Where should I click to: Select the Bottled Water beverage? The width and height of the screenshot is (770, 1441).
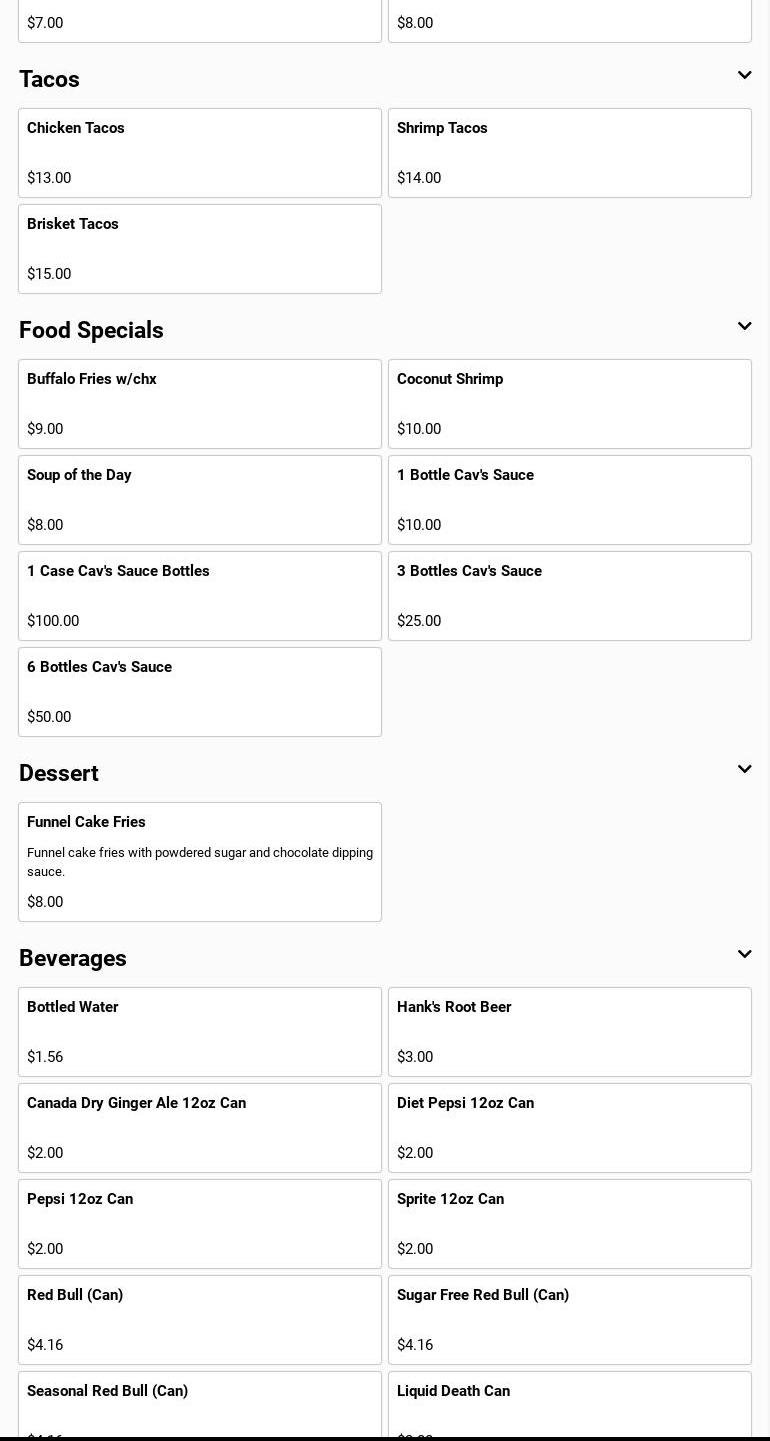[200, 1032]
